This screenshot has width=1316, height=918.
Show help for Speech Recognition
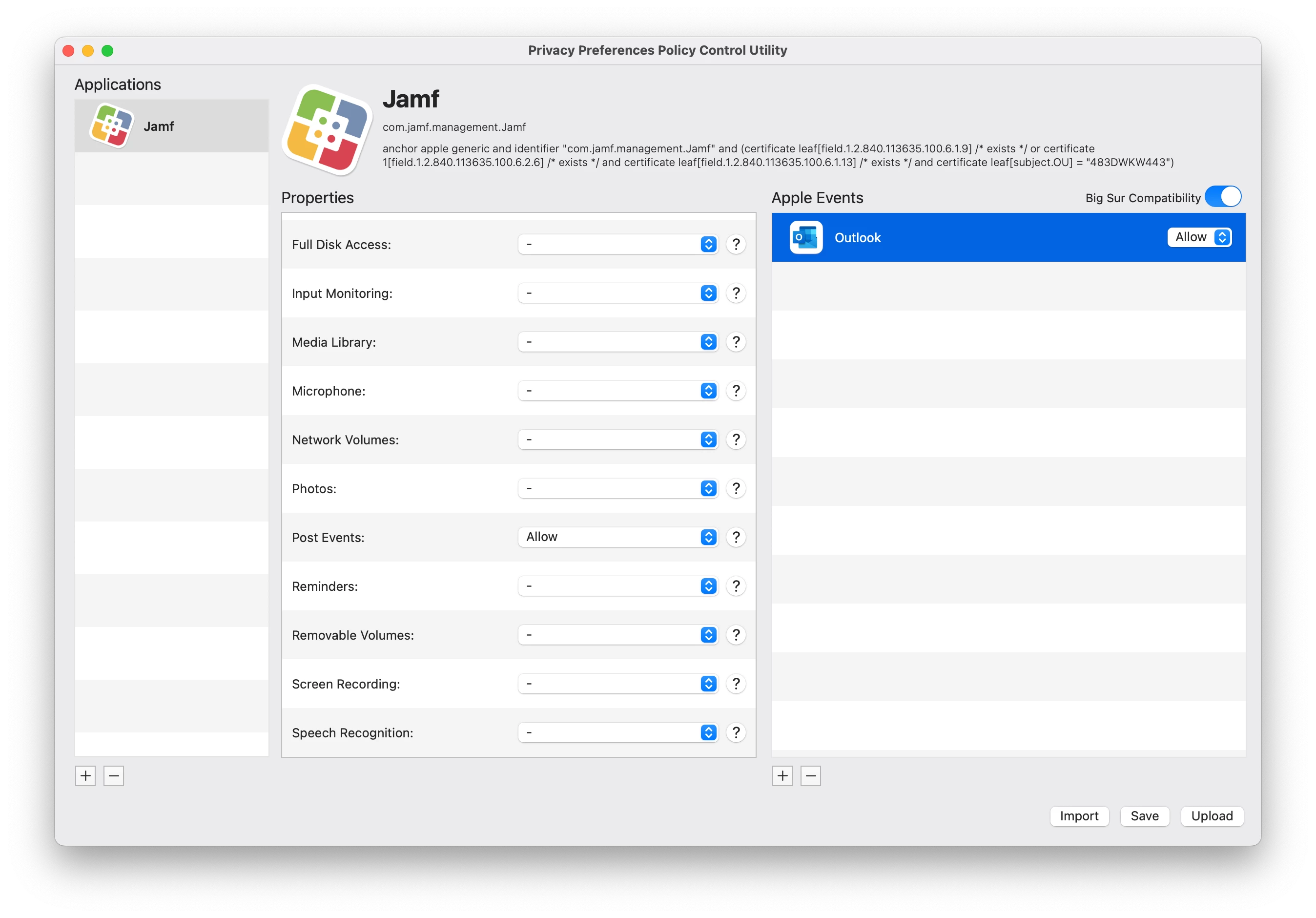point(736,732)
